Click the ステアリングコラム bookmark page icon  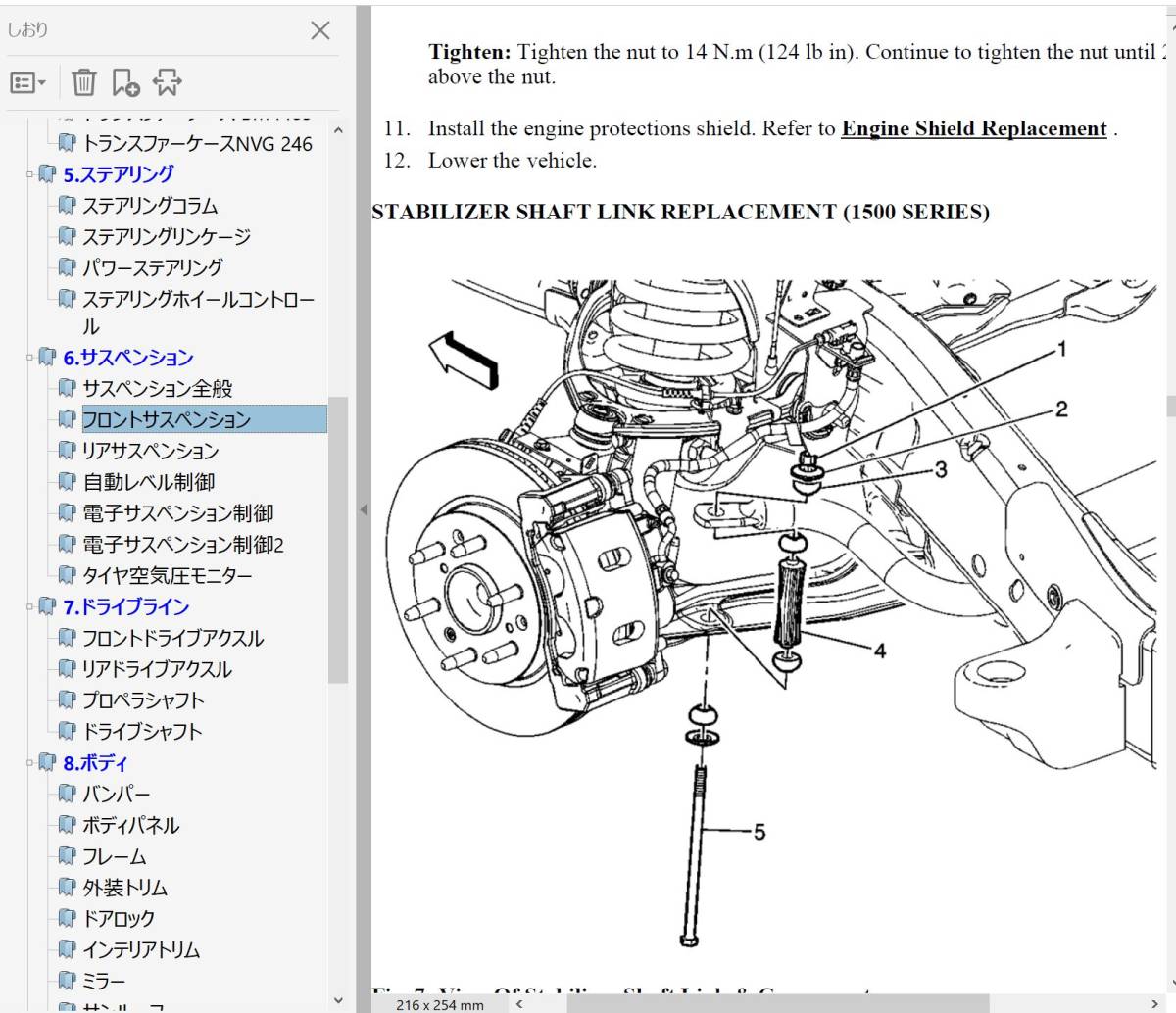tap(67, 206)
